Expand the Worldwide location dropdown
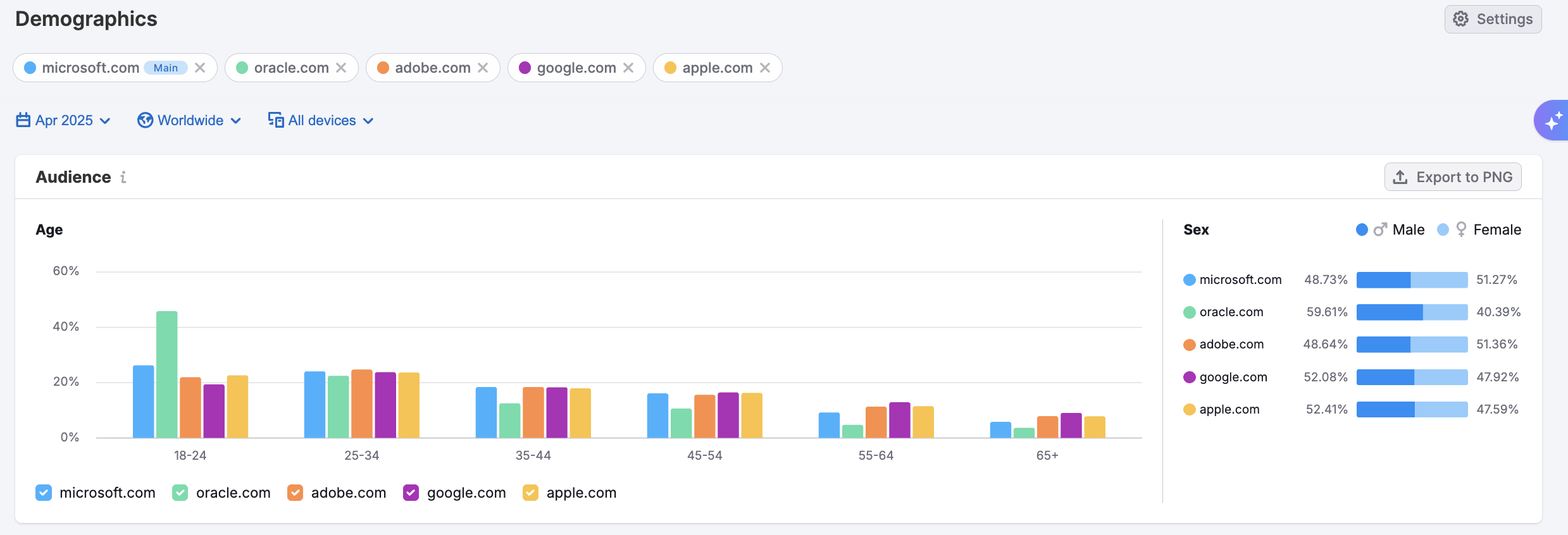The image size is (1568, 535). pyautogui.click(x=189, y=120)
